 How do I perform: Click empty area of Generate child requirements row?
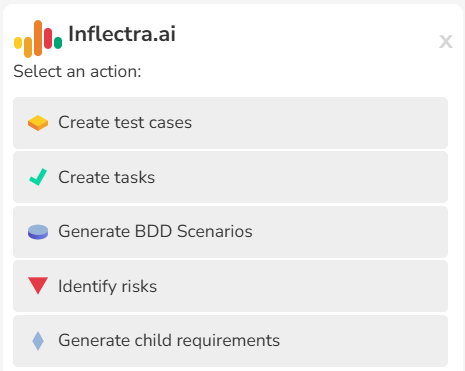(x=363, y=341)
